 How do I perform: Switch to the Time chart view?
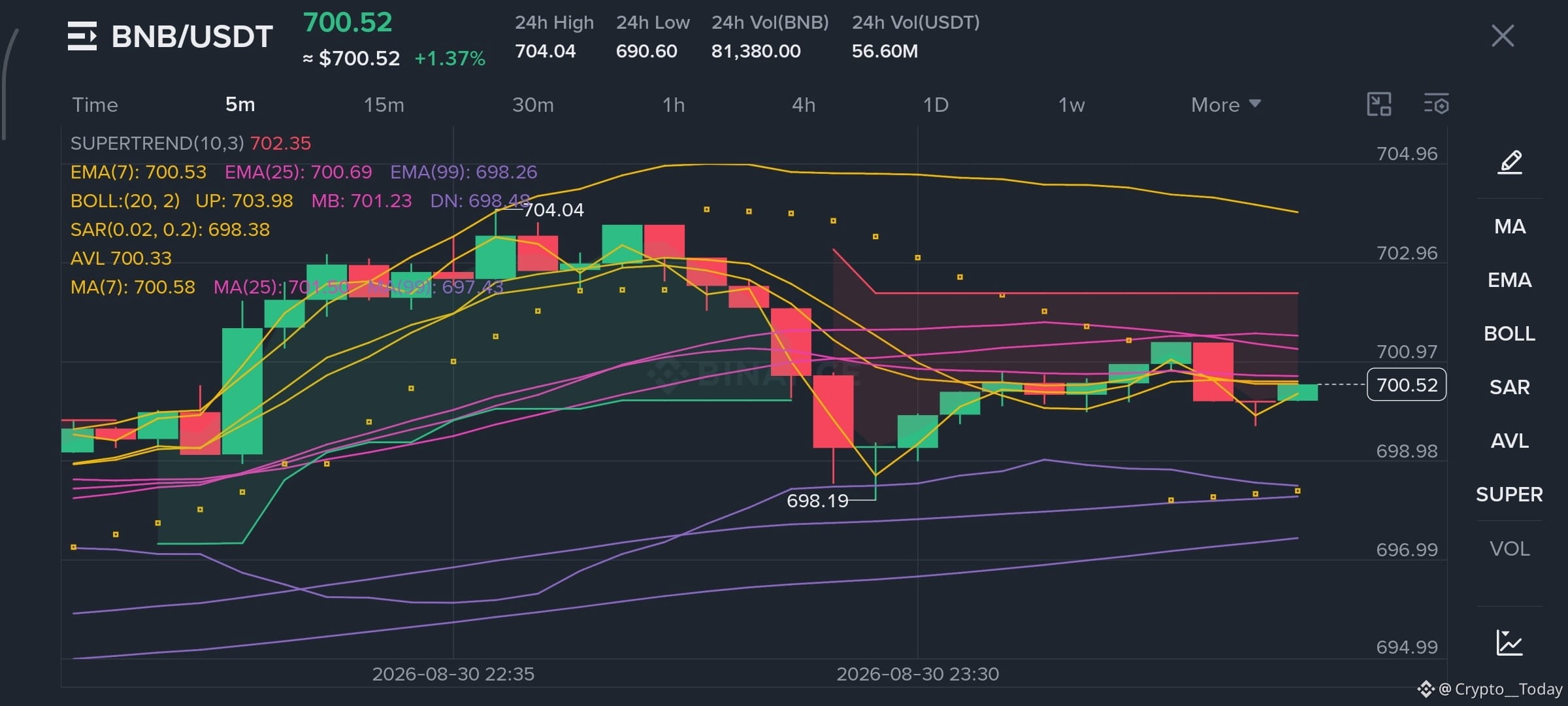click(x=95, y=105)
